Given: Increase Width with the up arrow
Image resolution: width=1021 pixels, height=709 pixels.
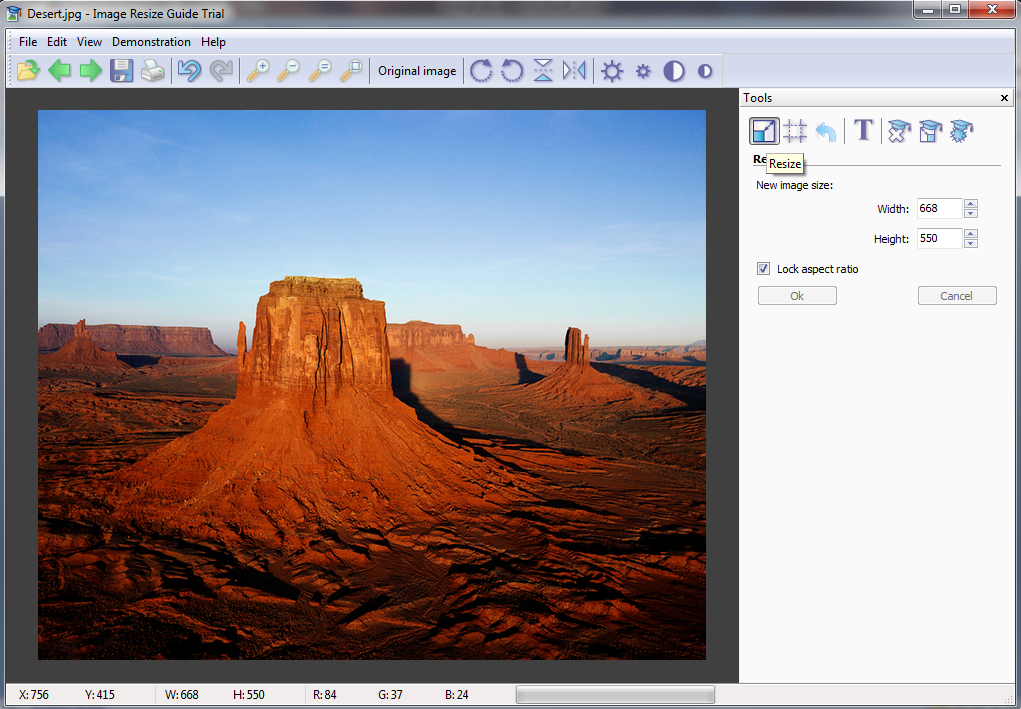Looking at the screenshot, I should pos(971,204).
